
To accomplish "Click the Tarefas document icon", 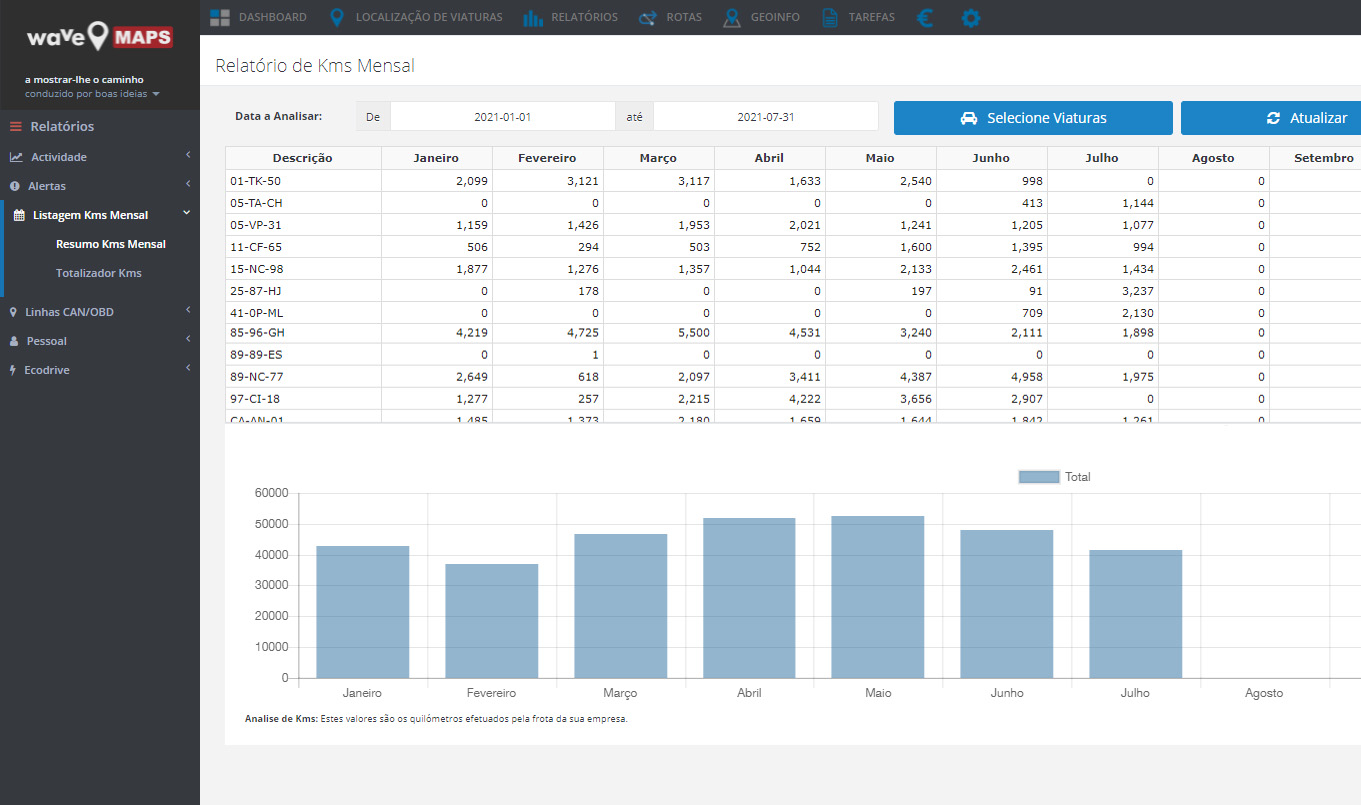I will (829, 17).
